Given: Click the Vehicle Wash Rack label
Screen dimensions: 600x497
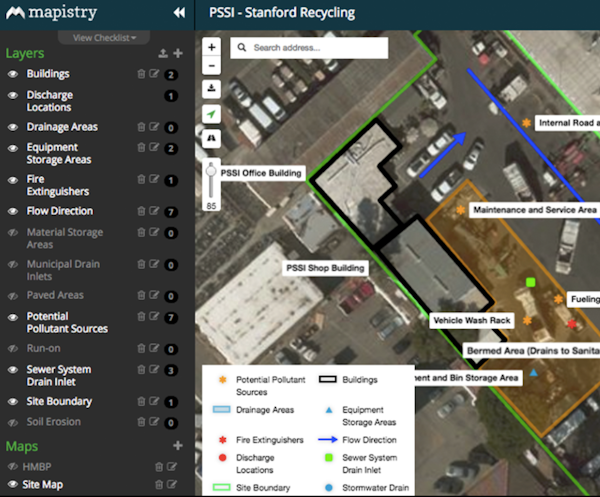Looking at the screenshot, I should 472,320.
